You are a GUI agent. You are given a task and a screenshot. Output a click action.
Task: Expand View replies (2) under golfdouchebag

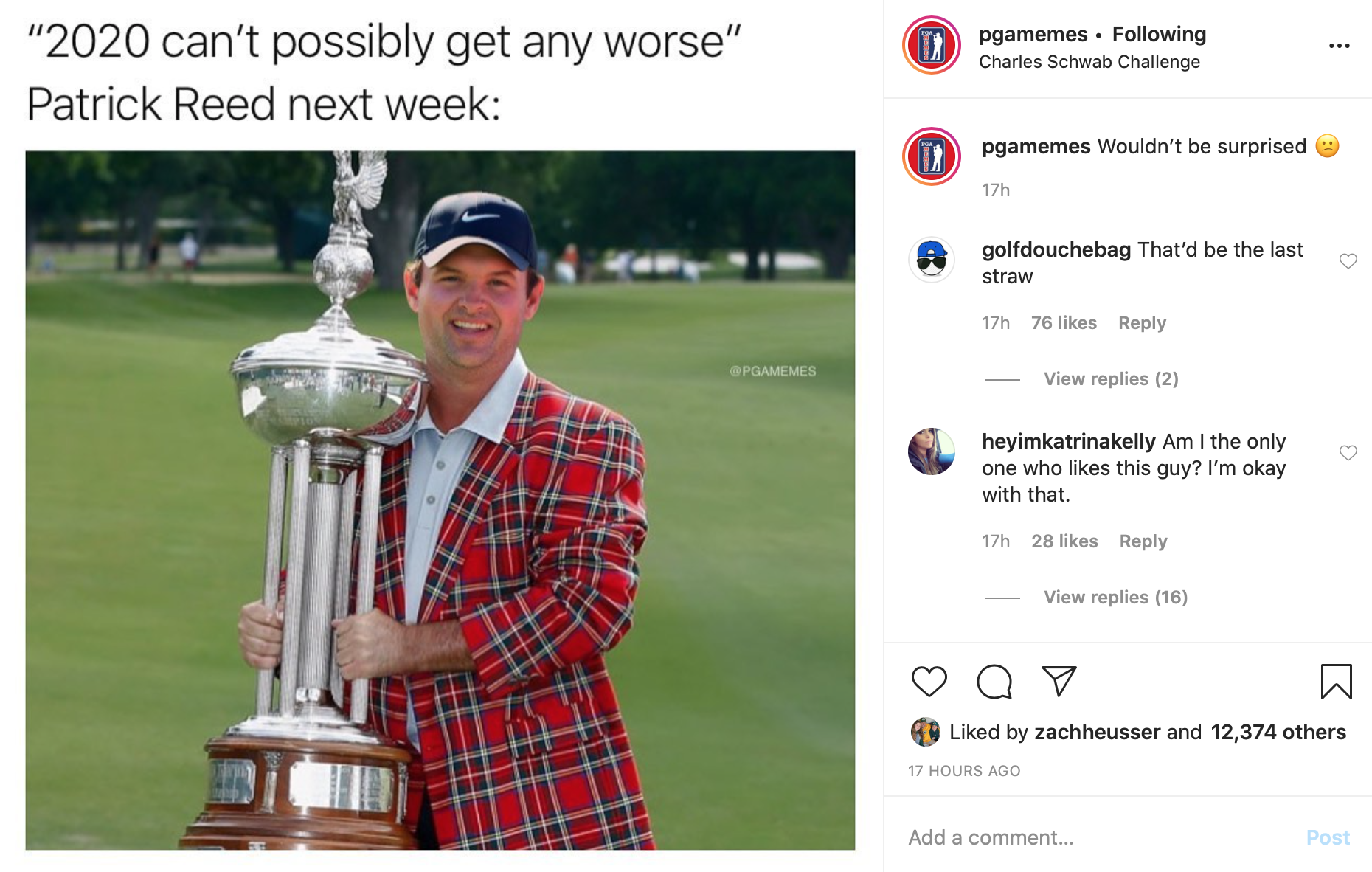(1111, 379)
